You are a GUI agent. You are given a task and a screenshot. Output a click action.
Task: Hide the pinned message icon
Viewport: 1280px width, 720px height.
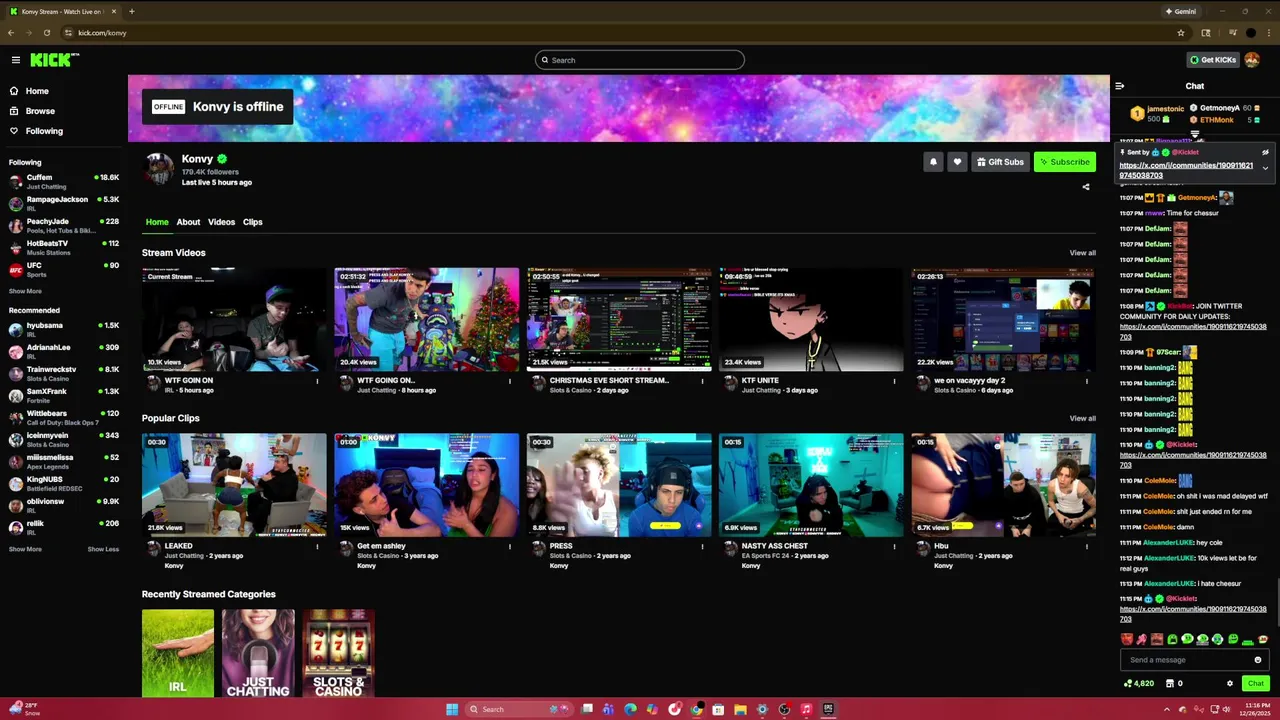1265,153
